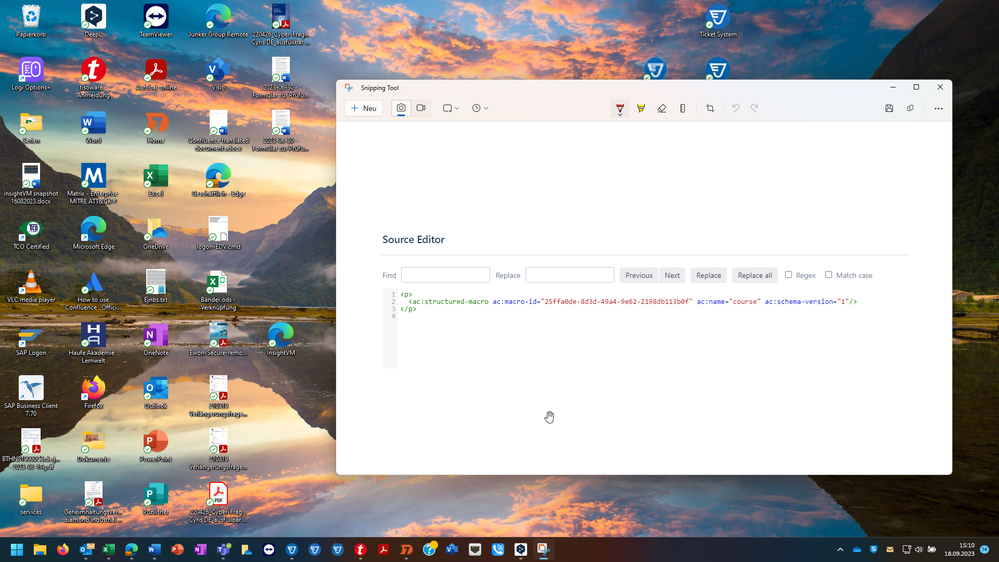Open the snipping mode shape dropdown
999x562 pixels.
click(x=451, y=108)
